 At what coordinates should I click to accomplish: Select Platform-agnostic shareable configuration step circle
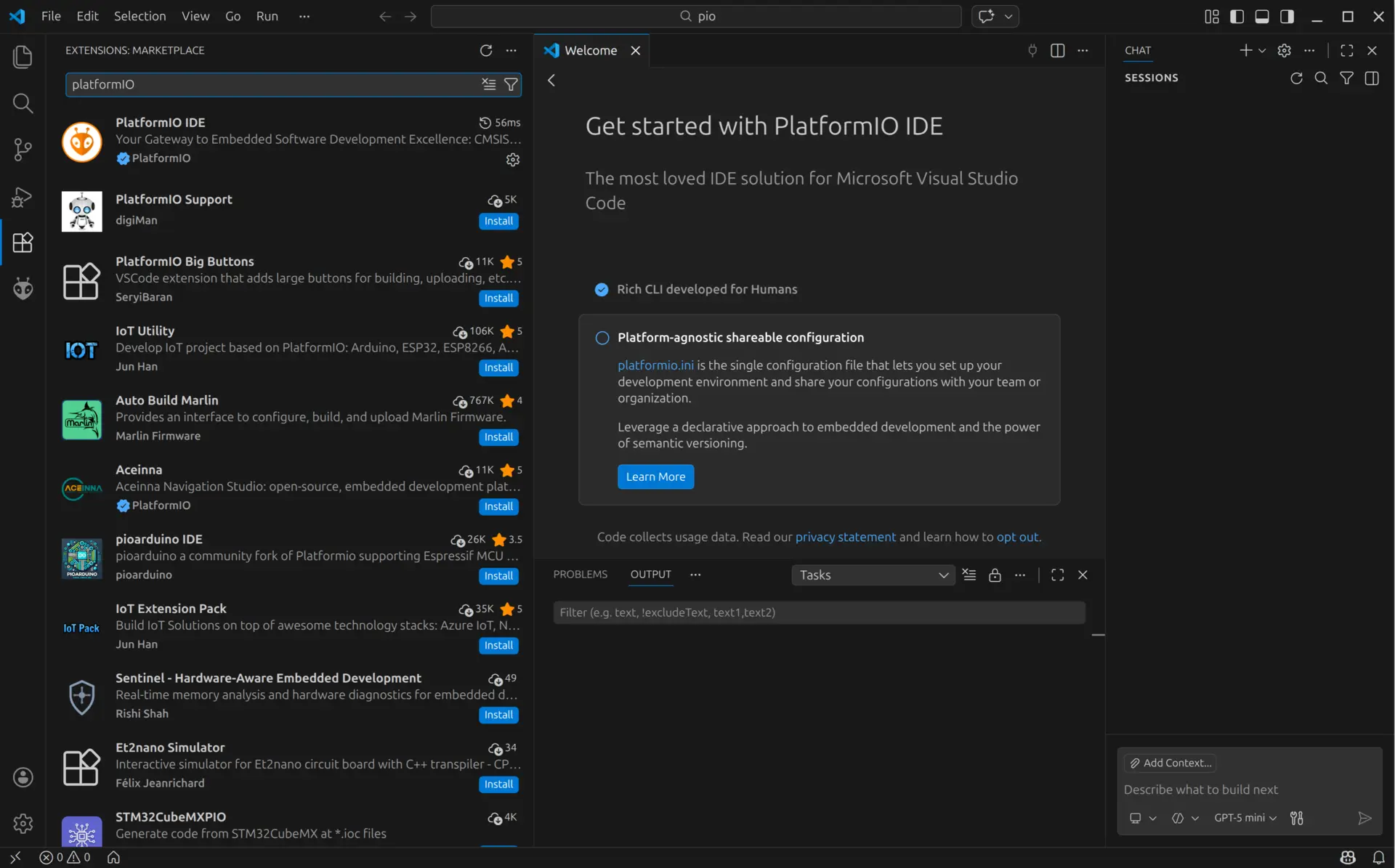click(602, 338)
